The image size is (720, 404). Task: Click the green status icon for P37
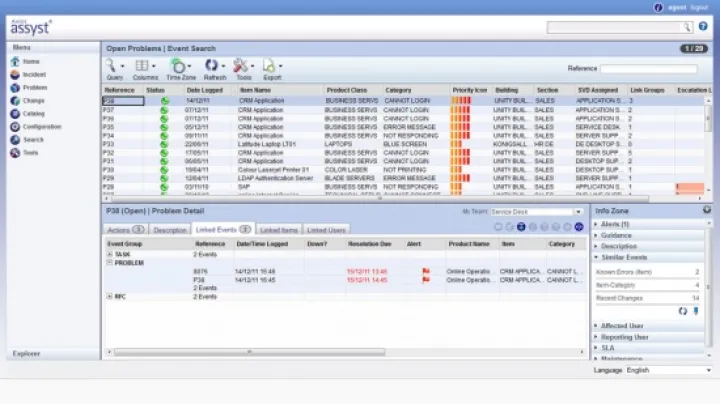click(164, 110)
